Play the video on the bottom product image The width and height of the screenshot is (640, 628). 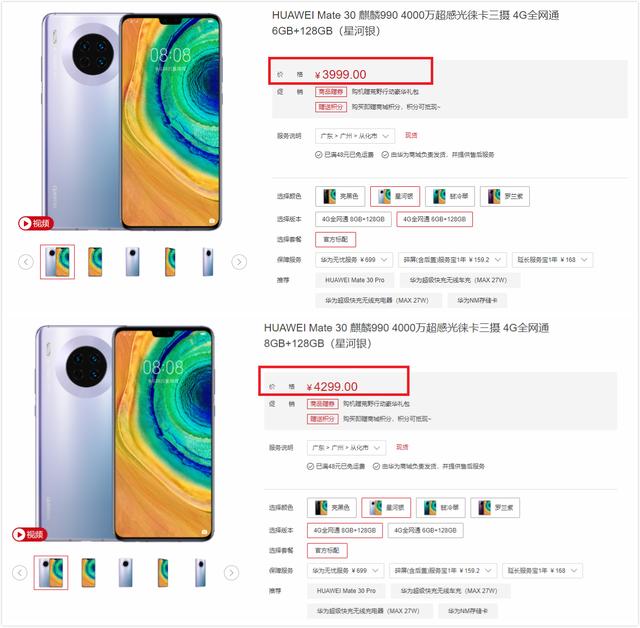pos(29,534)
